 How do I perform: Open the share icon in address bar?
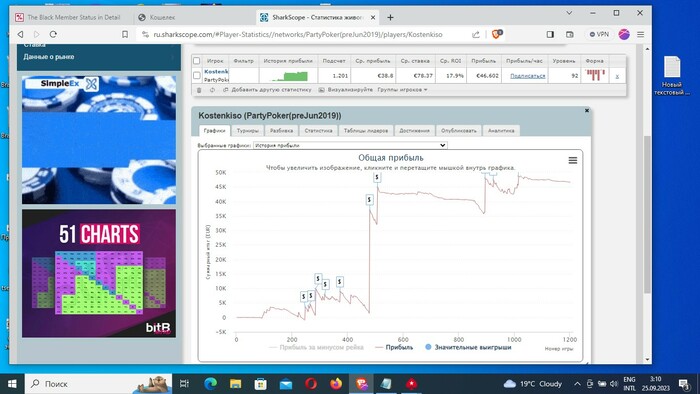point(476,34)
